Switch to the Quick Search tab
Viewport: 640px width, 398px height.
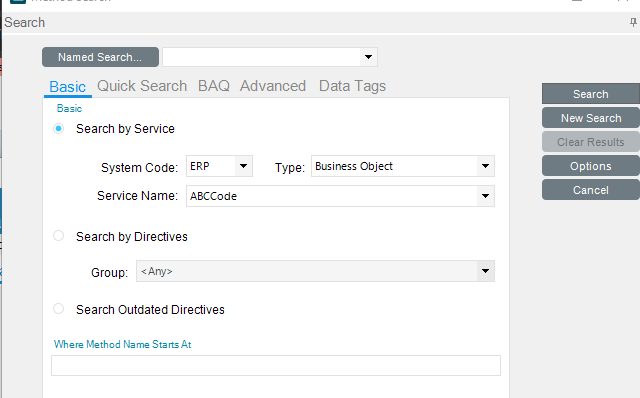pos(142,86)
